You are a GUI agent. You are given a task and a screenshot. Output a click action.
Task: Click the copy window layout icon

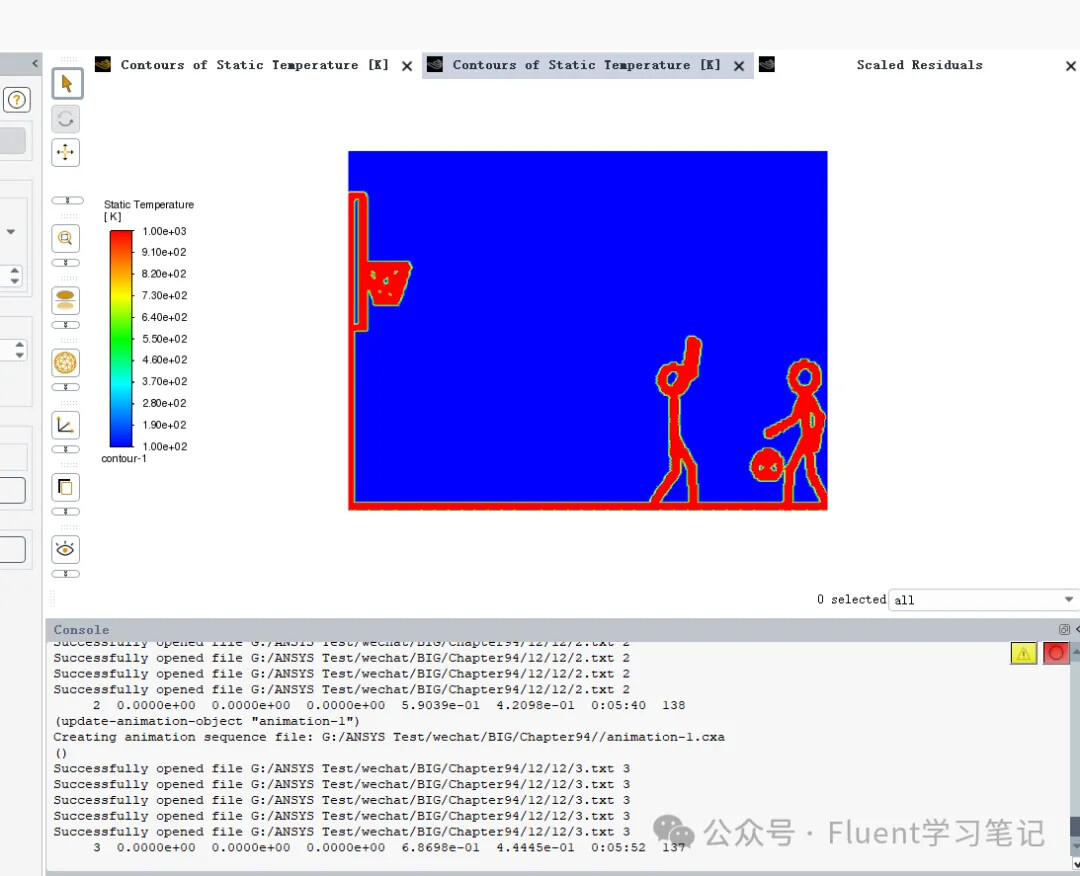point(66,487)
